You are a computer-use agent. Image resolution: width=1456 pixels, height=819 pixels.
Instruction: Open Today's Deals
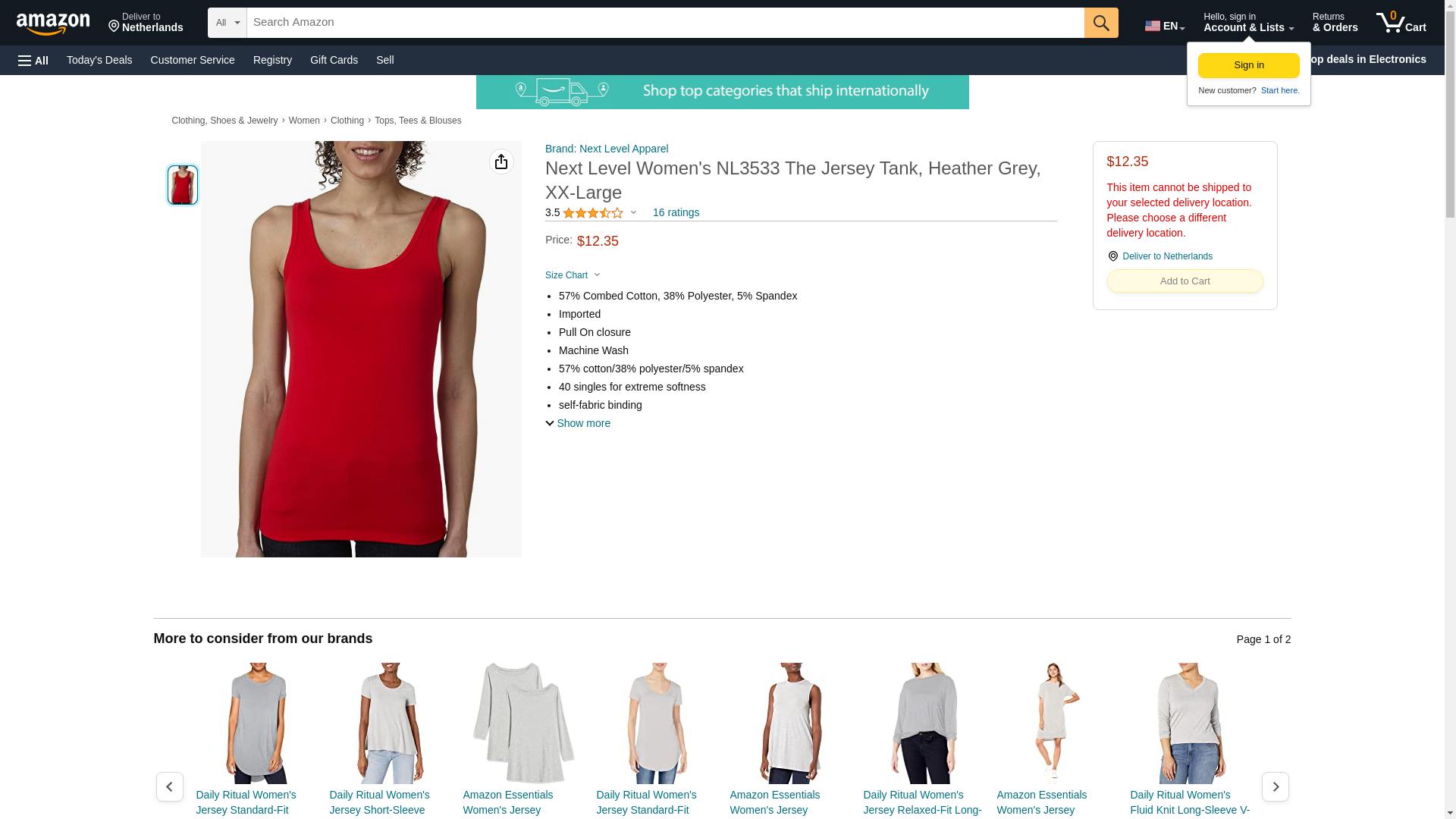(99, 60)
